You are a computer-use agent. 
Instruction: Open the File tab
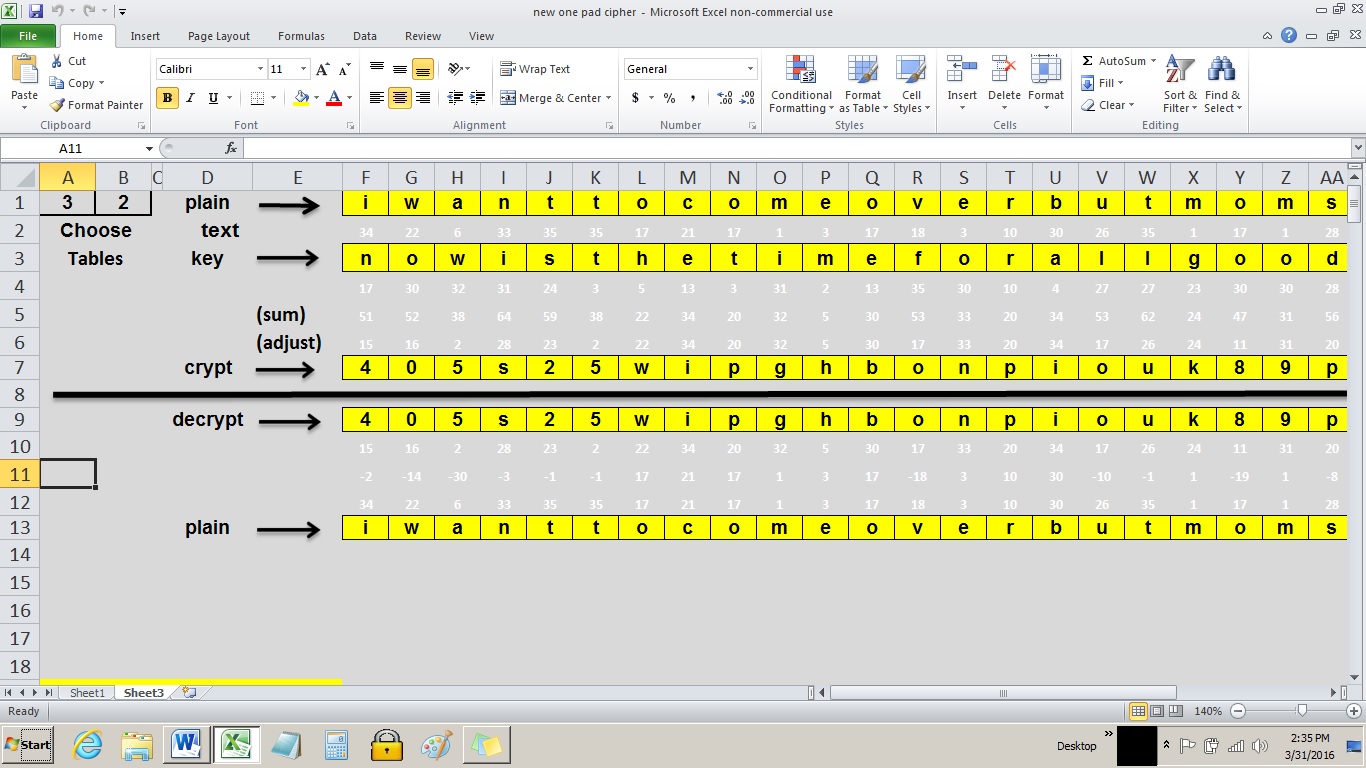click(x=28, y=36)
